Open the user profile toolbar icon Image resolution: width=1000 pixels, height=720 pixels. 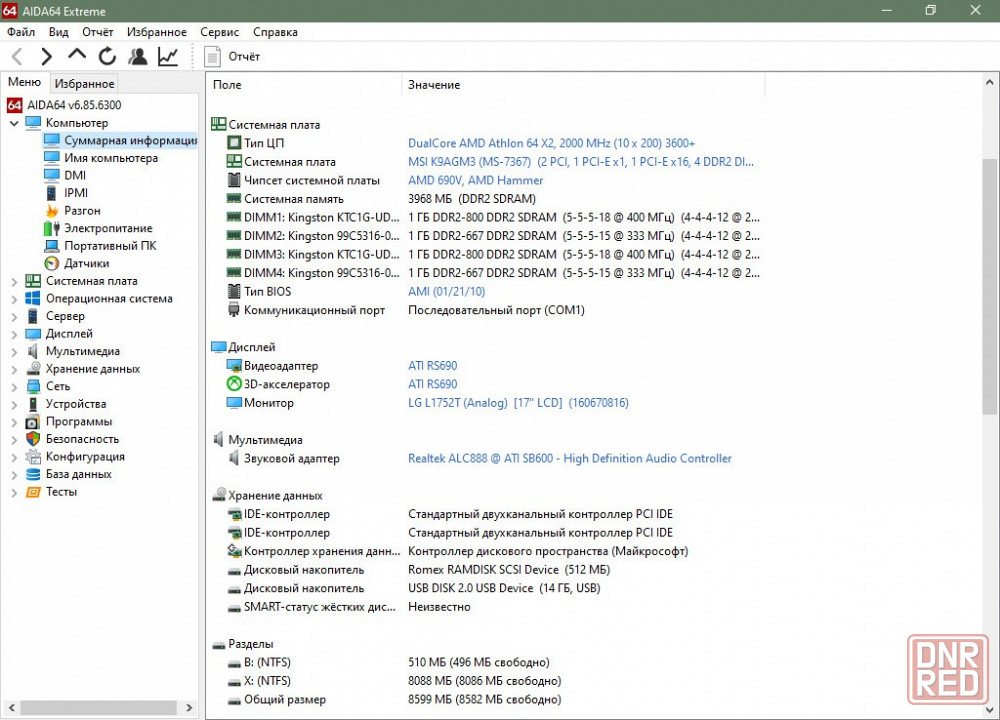(137, 57)
